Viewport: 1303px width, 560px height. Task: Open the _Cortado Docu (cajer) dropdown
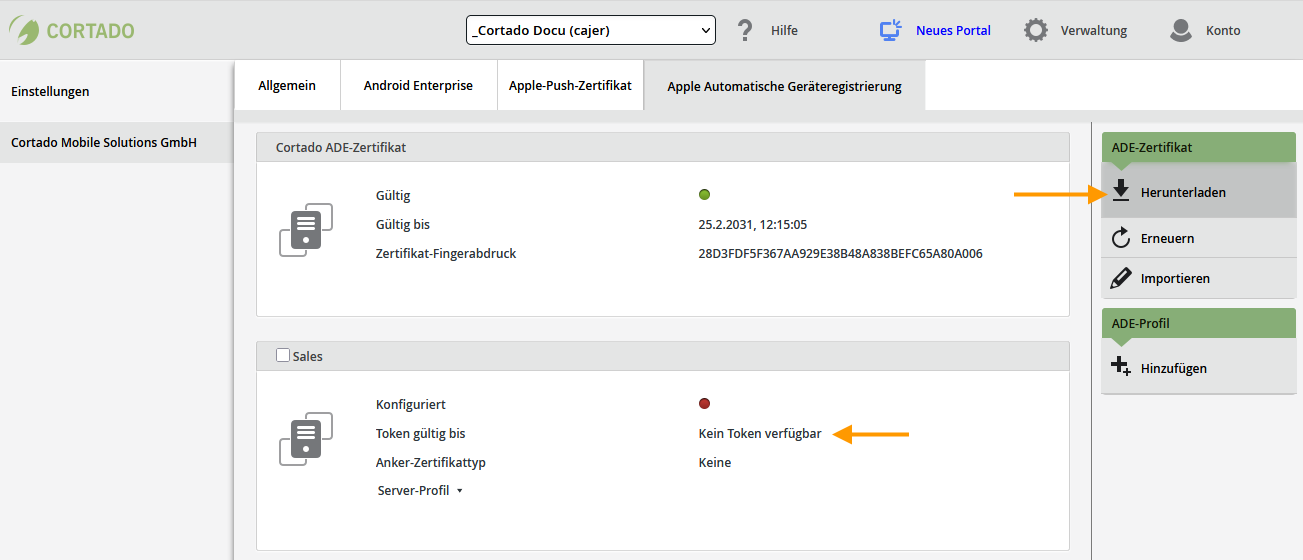pyautogui.click(x=591, y=30)
